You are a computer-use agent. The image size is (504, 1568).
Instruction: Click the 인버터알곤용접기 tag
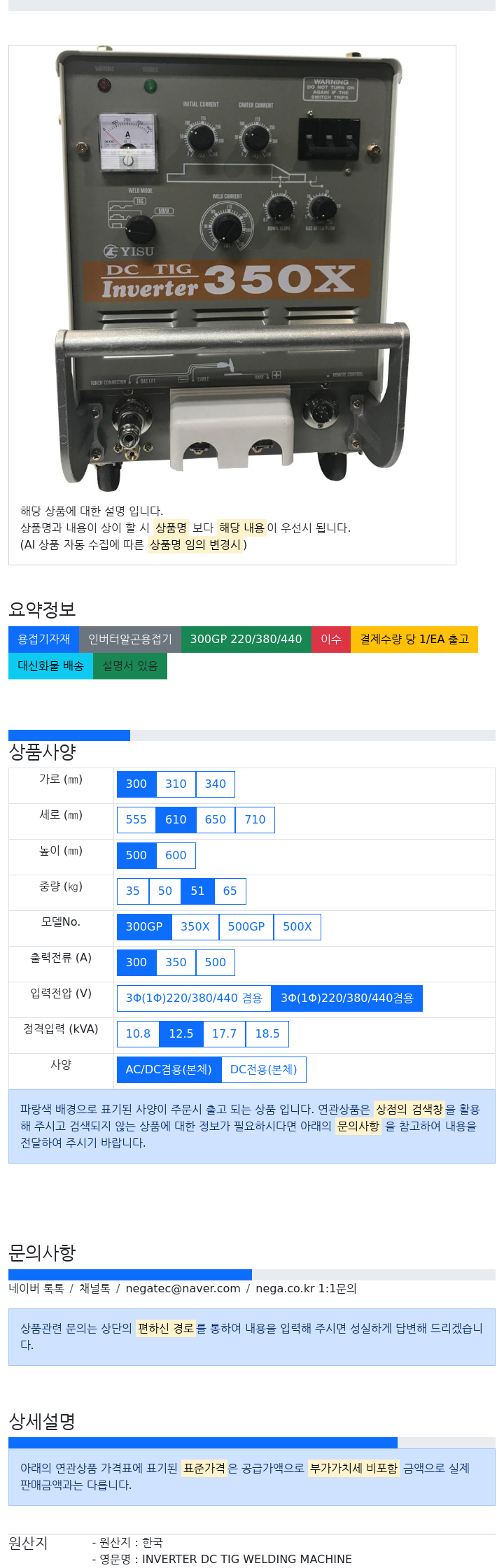click(130, 640)
